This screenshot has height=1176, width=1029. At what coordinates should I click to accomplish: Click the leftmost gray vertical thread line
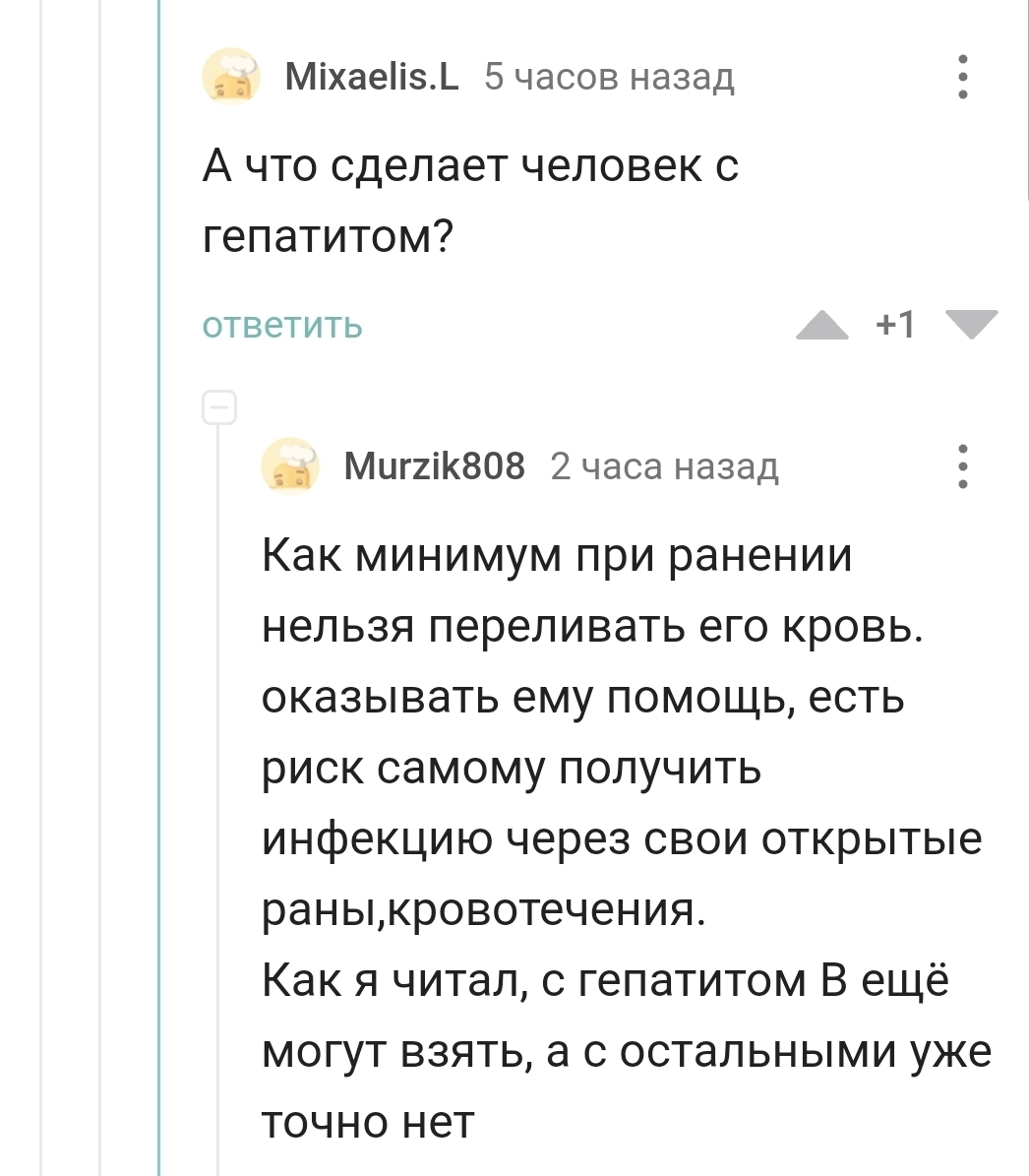[41, 590]
